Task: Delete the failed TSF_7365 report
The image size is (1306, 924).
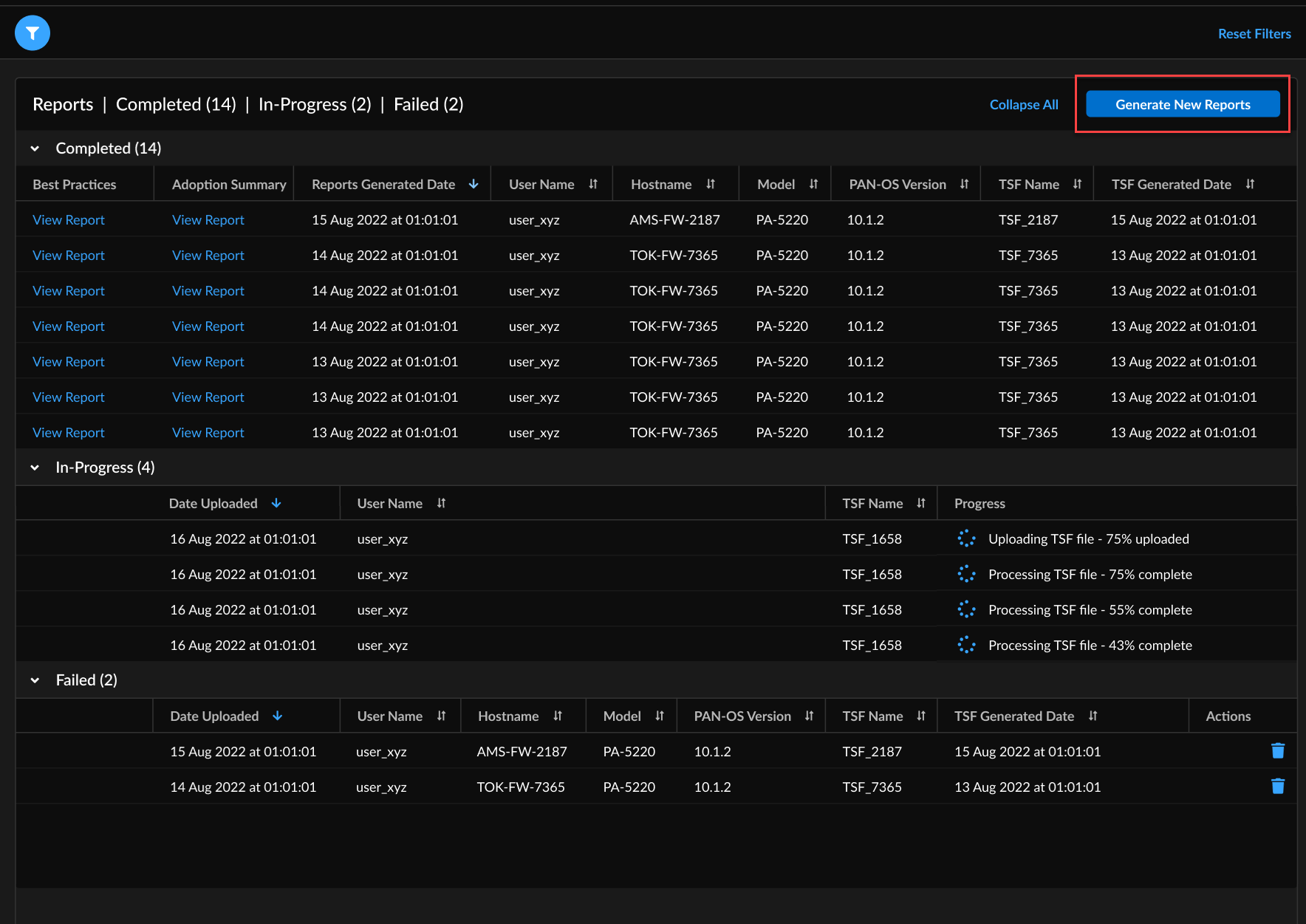Action: click(x=1278, y=786)
